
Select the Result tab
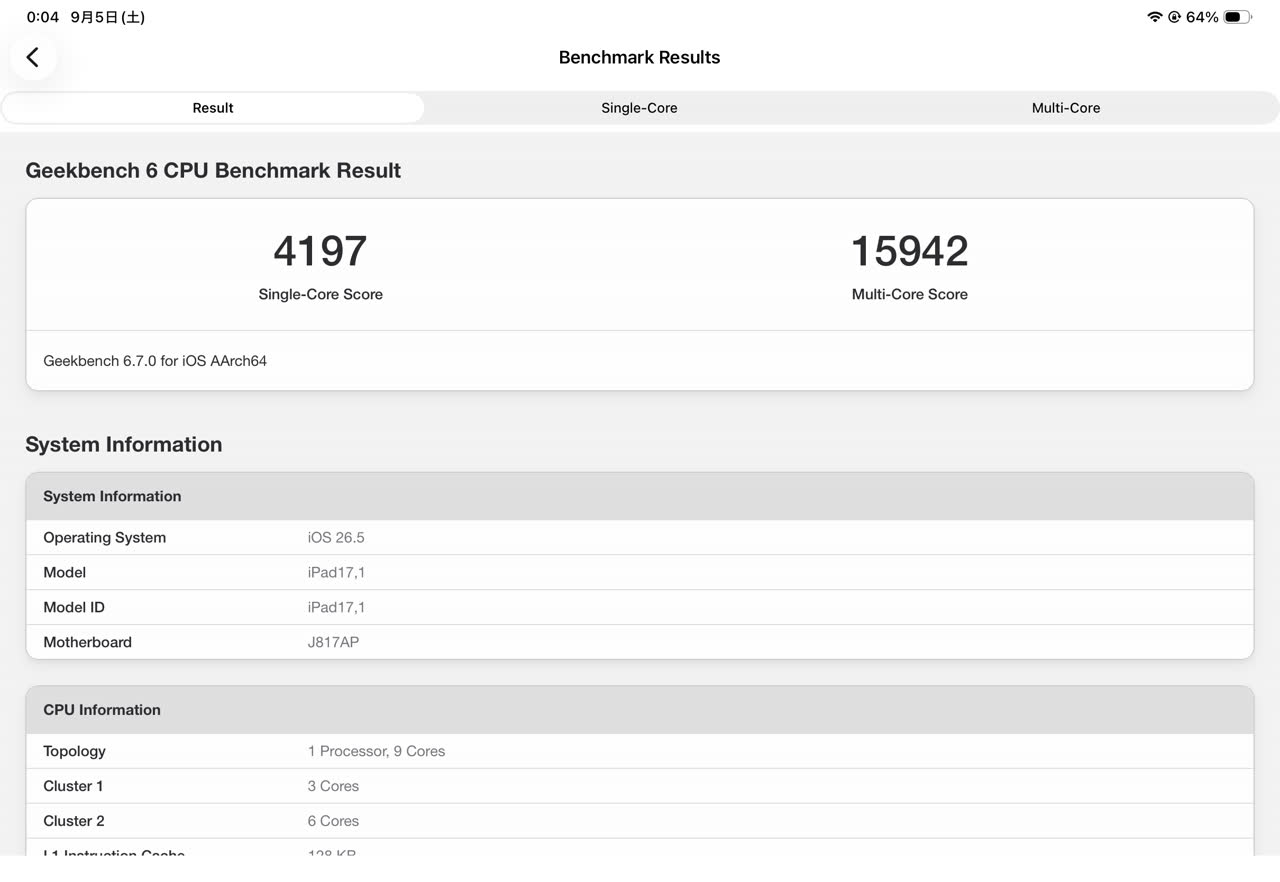213,108
